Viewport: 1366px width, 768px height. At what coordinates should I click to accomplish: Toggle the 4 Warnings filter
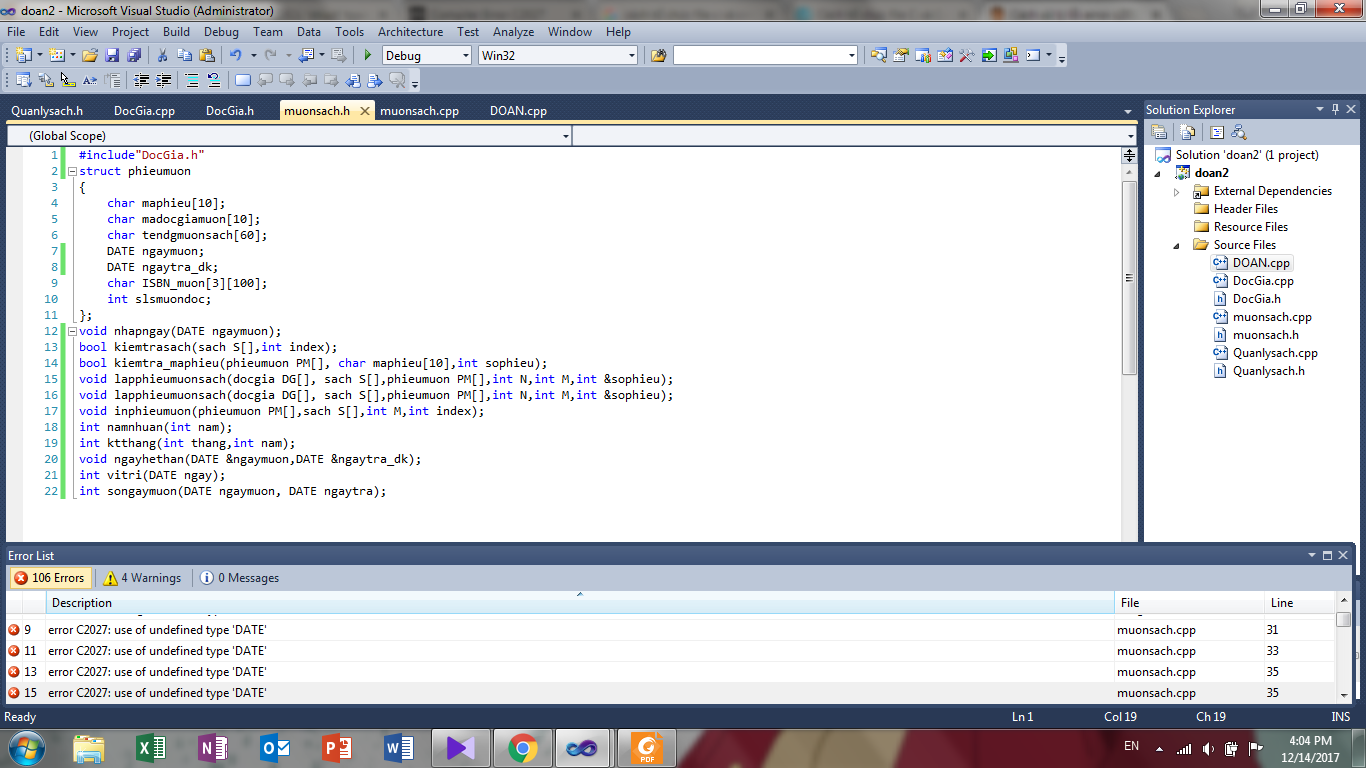click(142, 578)
